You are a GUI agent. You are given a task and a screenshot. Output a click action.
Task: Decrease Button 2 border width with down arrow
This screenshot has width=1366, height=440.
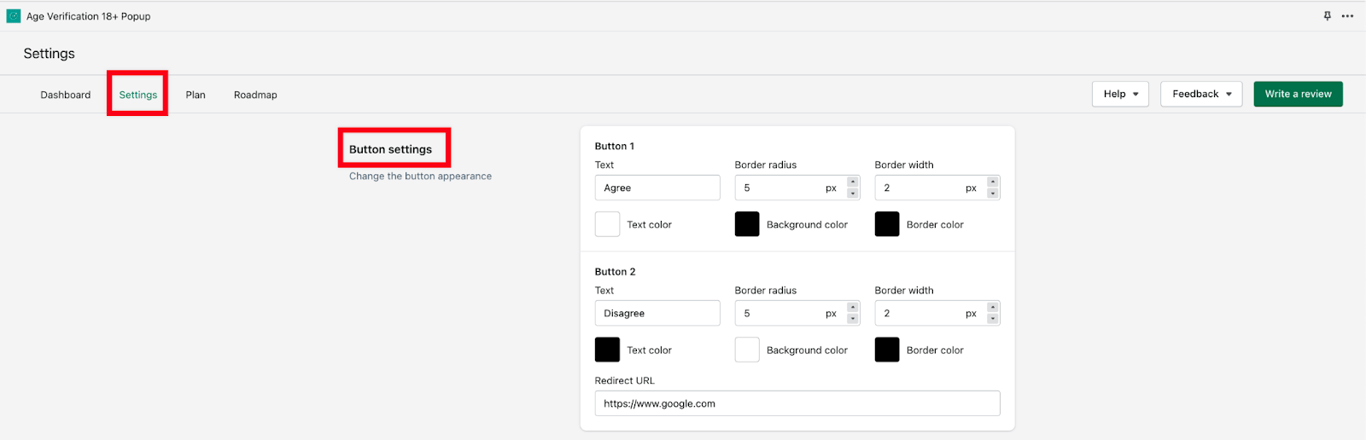[993, 319]
